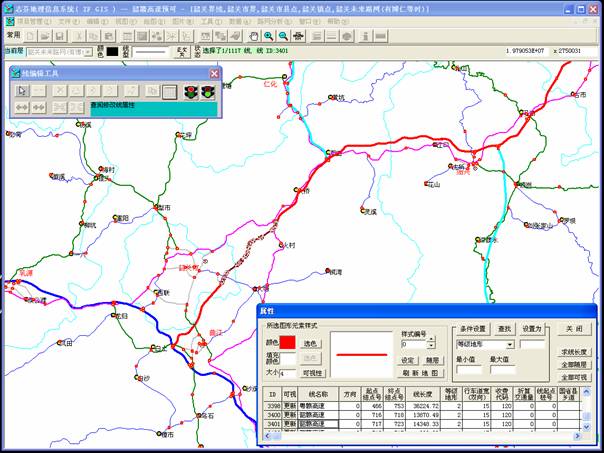Click the 大小 size input field
Screen dimensions: 604x453
tap(287, 373)
